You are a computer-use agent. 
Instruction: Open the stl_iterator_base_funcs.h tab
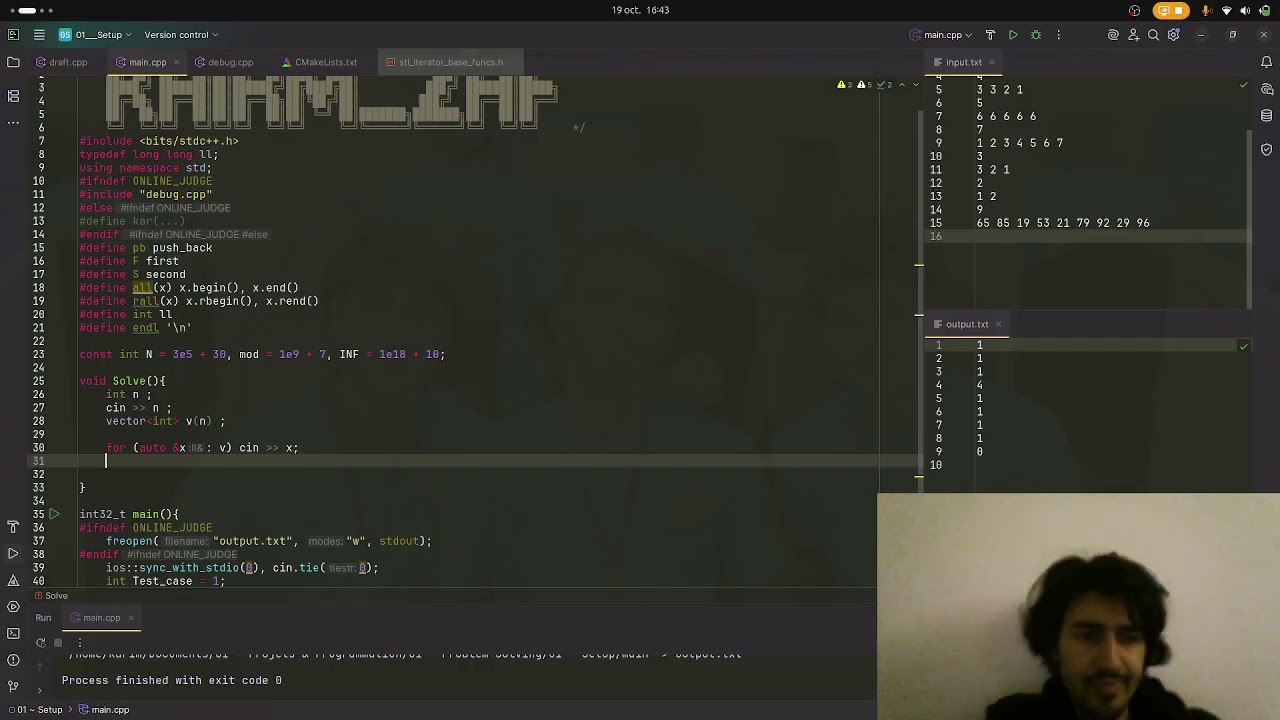coord(450,62)
